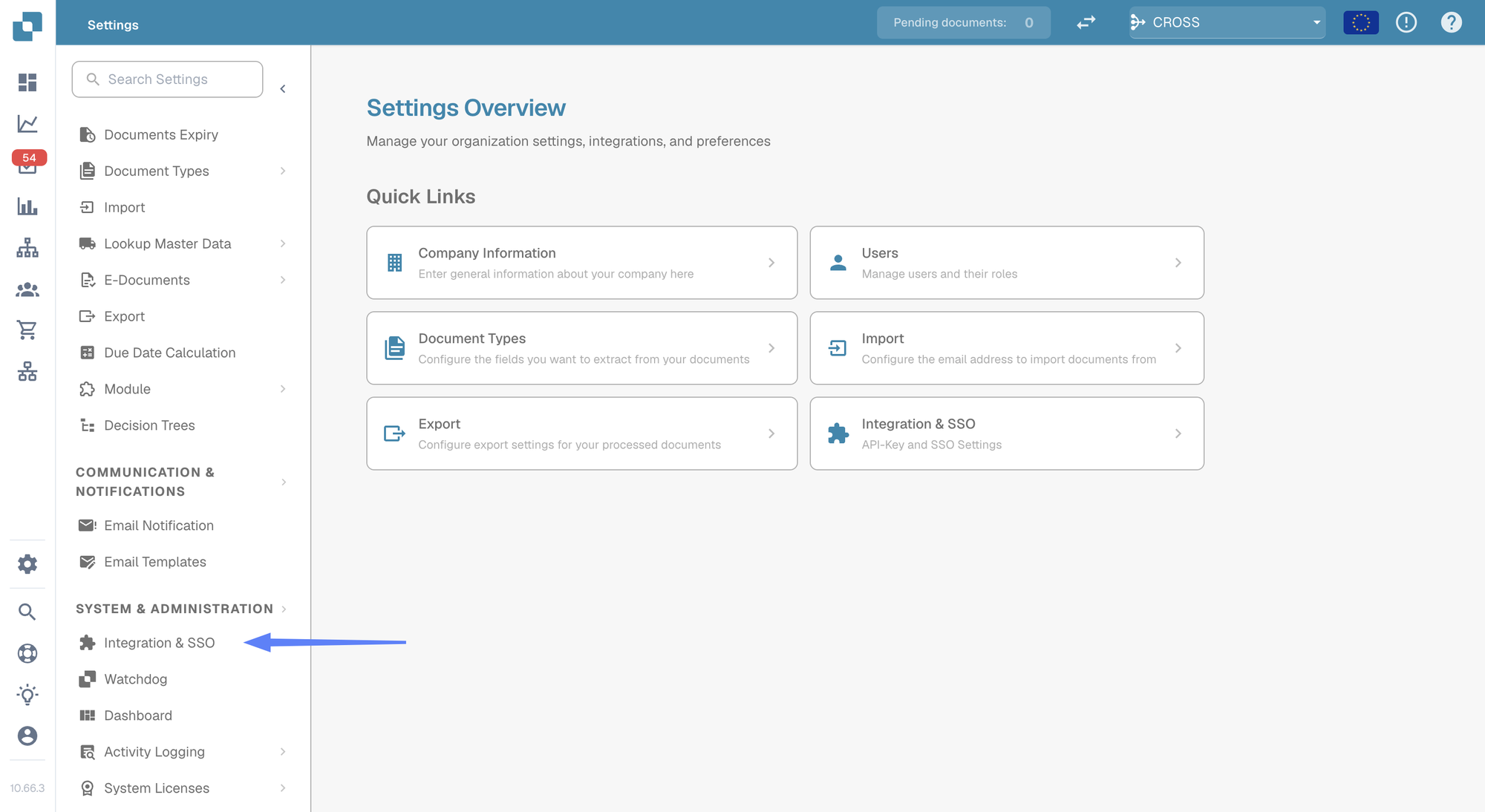Open the bar chart reports icon
Screen dimensions: 1485x812
[x=27, y=206]
